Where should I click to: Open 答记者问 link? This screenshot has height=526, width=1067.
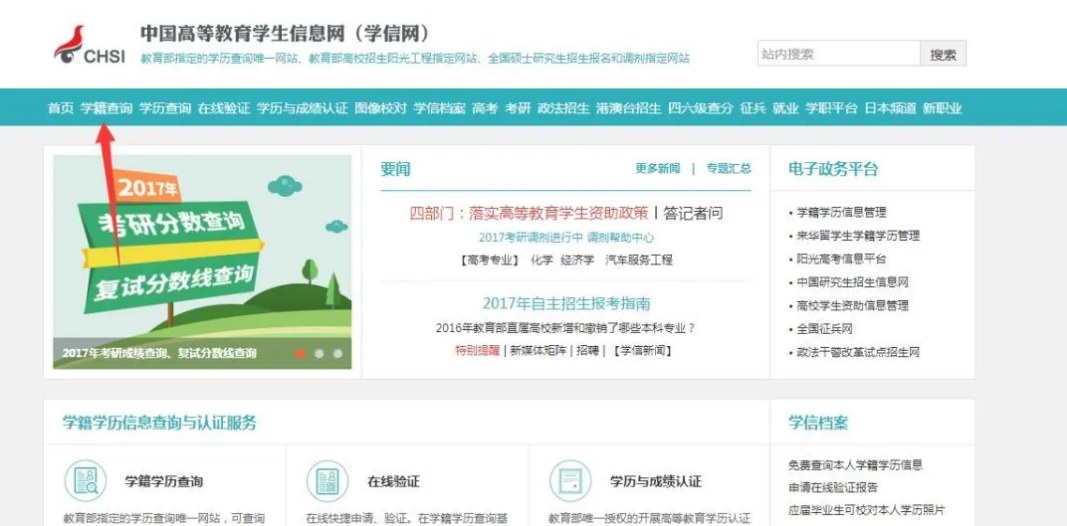click(693, 213)
